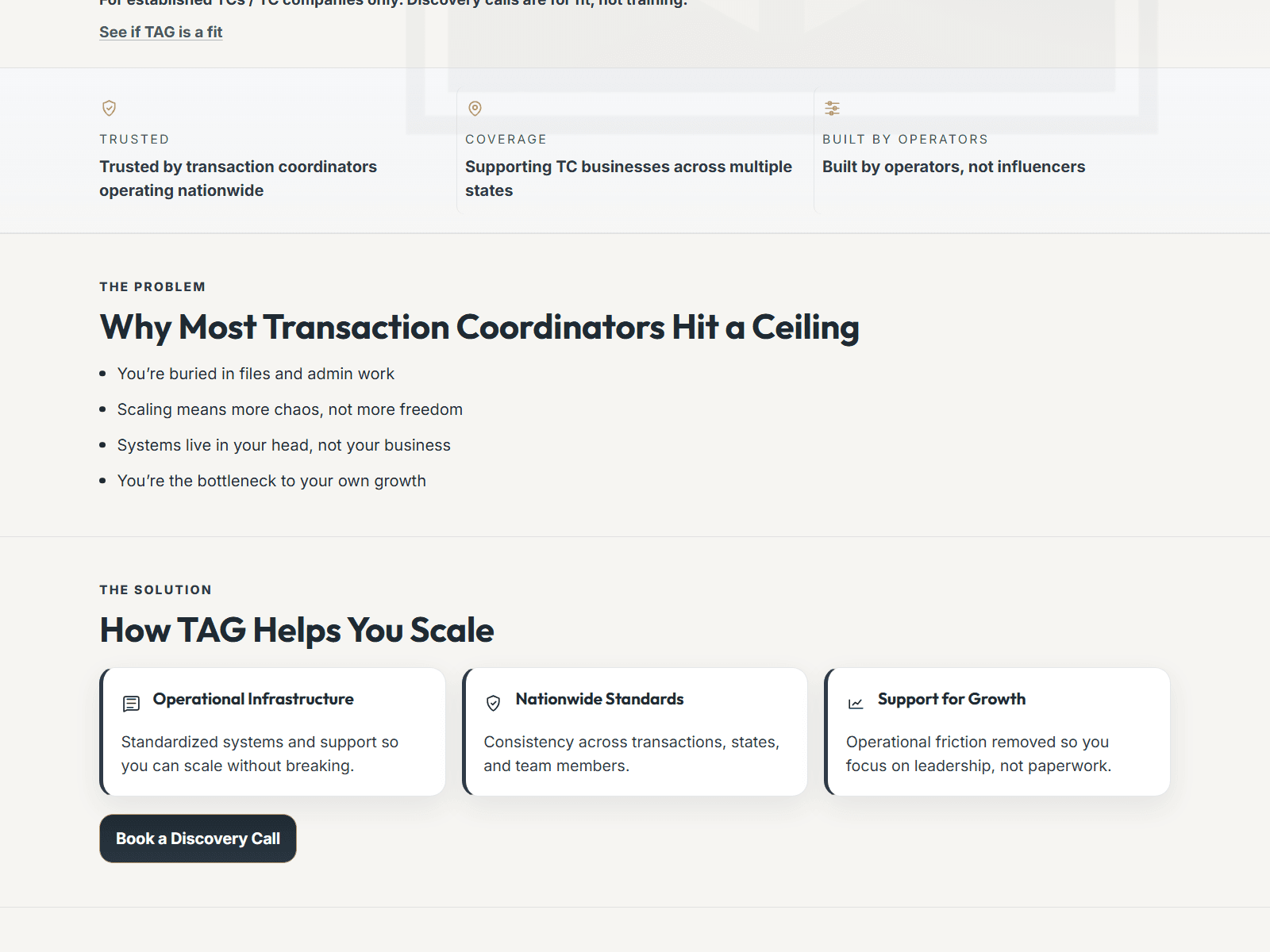Click the COVERAGE label text
Image resolution: width=1270 pixels, height=952 pixels.
point(506,139)
